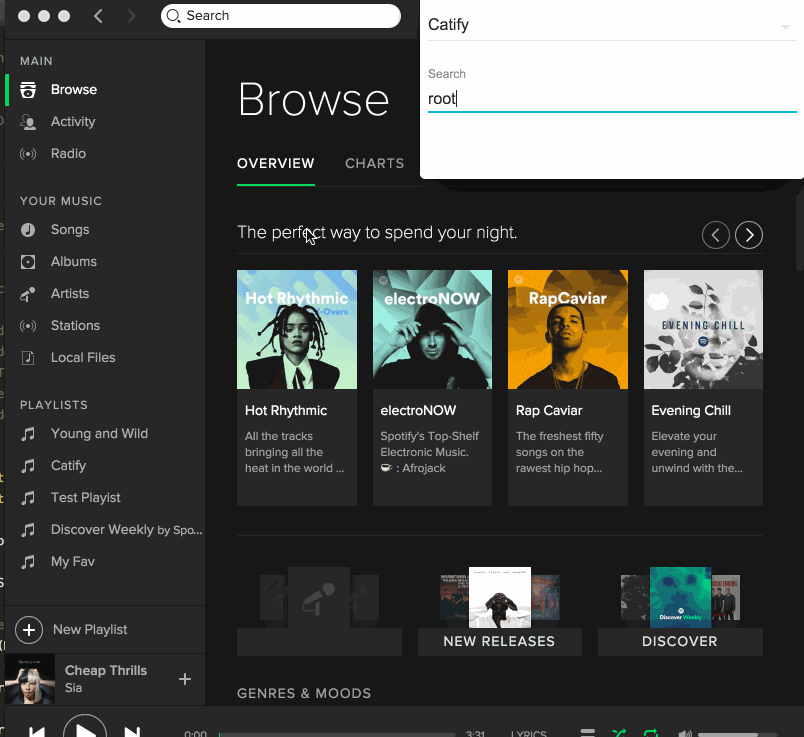Open the Hot Rhythmic cover art

click(297, 329)
